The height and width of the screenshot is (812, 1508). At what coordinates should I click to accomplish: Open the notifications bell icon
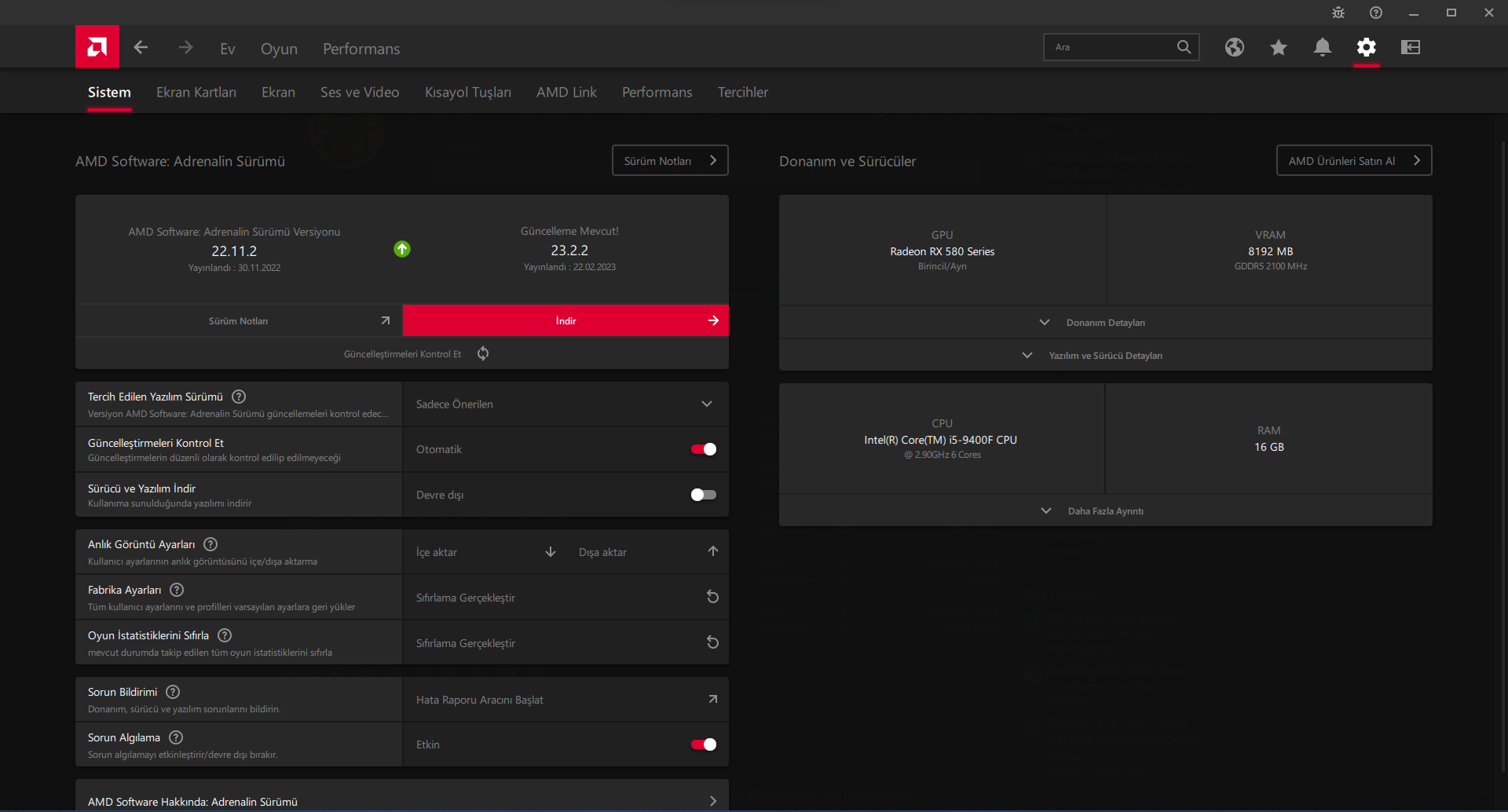1323,47
